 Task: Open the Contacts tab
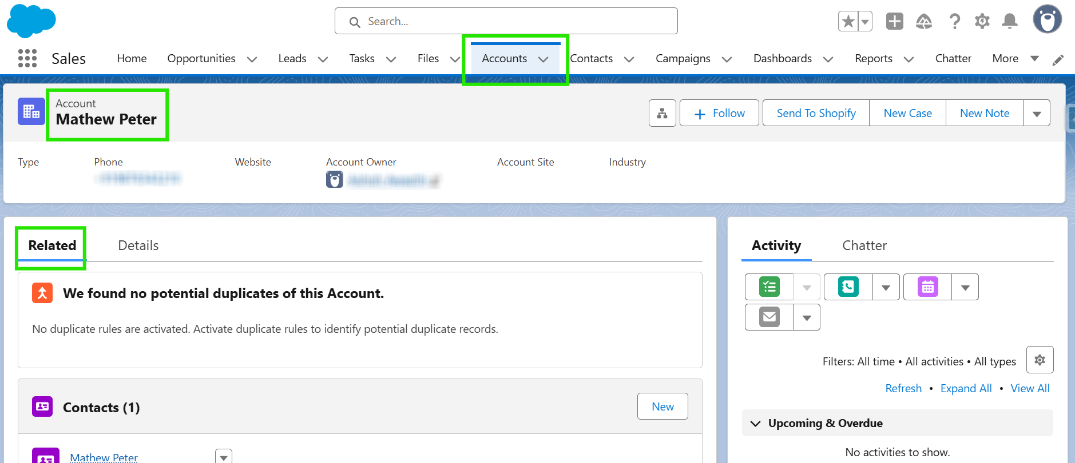click(592, 58)
